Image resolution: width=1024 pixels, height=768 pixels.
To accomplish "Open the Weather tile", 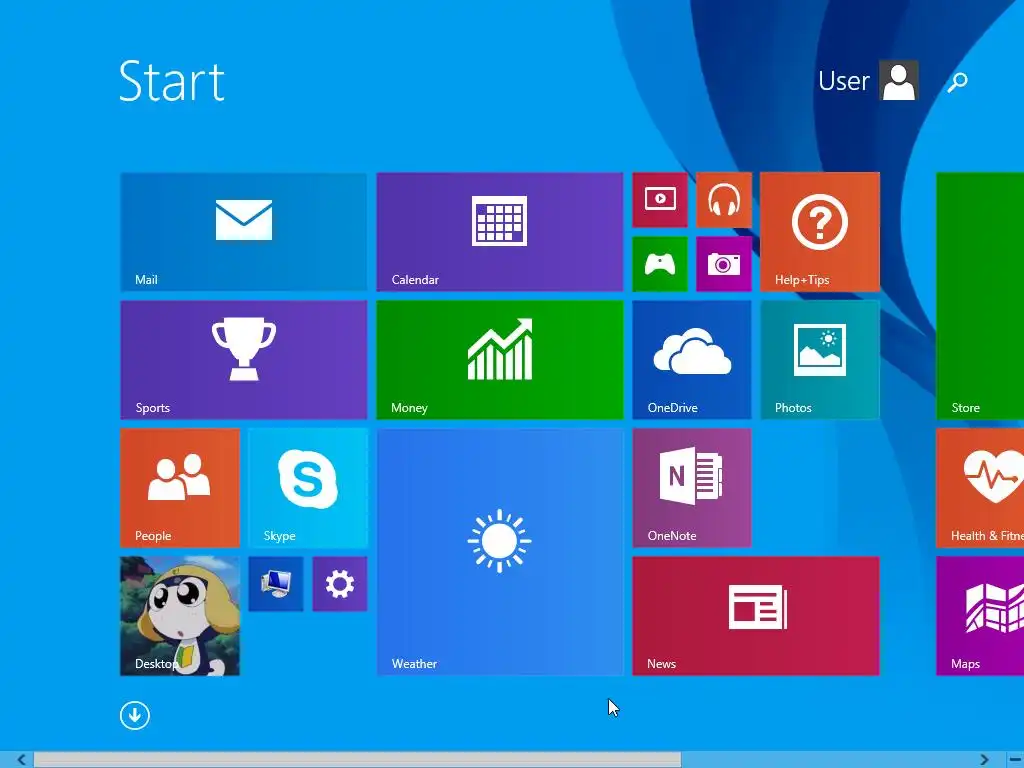I will click(500, 552).
